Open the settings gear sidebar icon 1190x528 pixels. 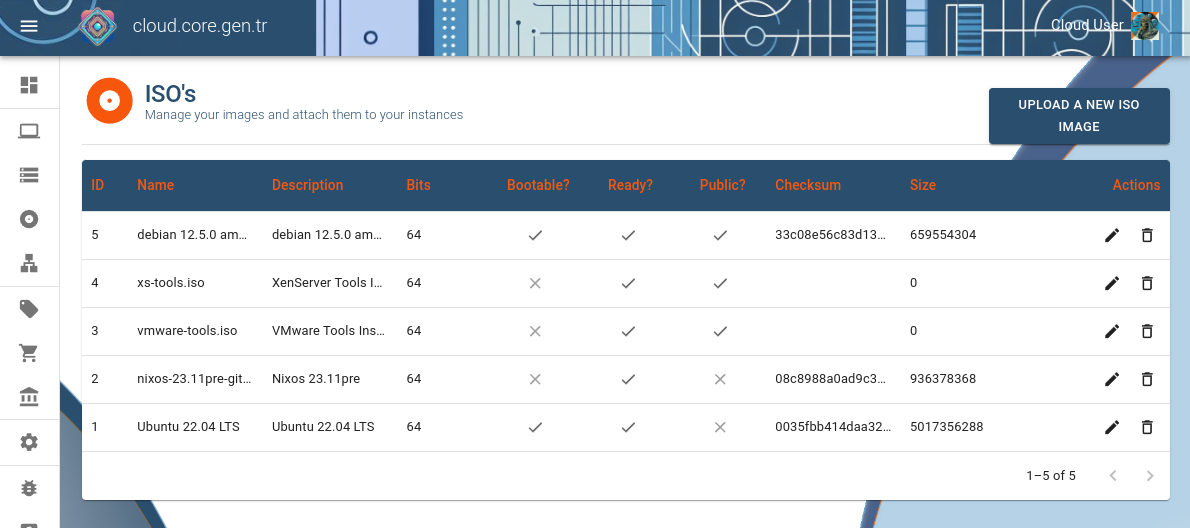pos(29,442)
